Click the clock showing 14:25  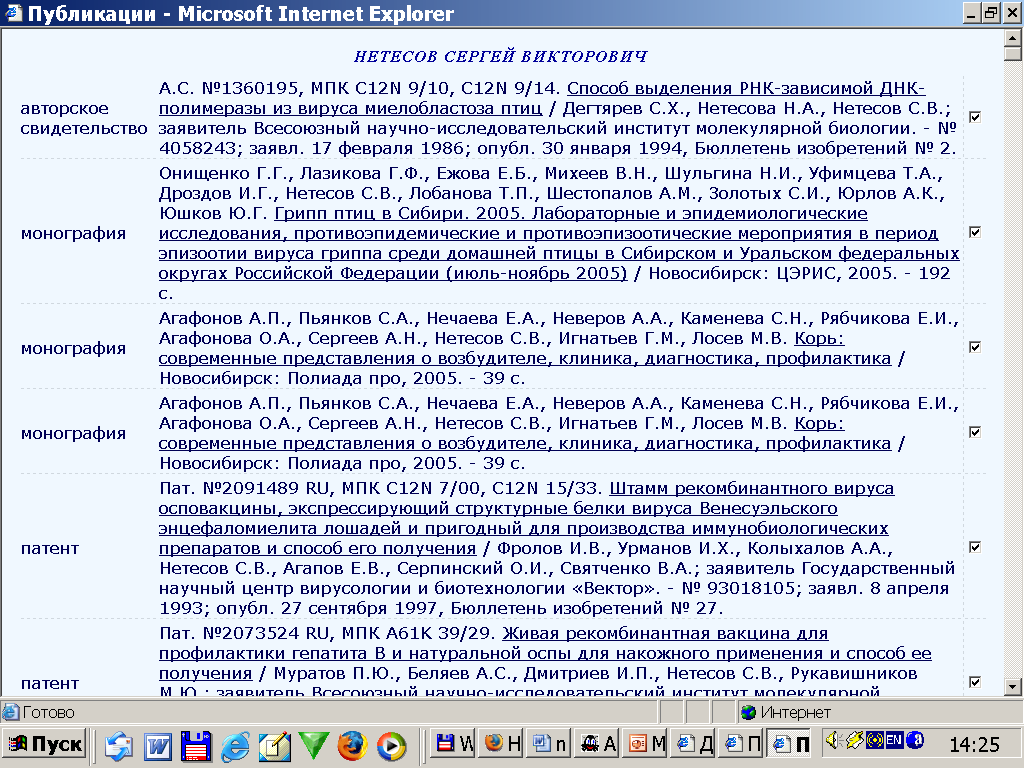point(973,744)
